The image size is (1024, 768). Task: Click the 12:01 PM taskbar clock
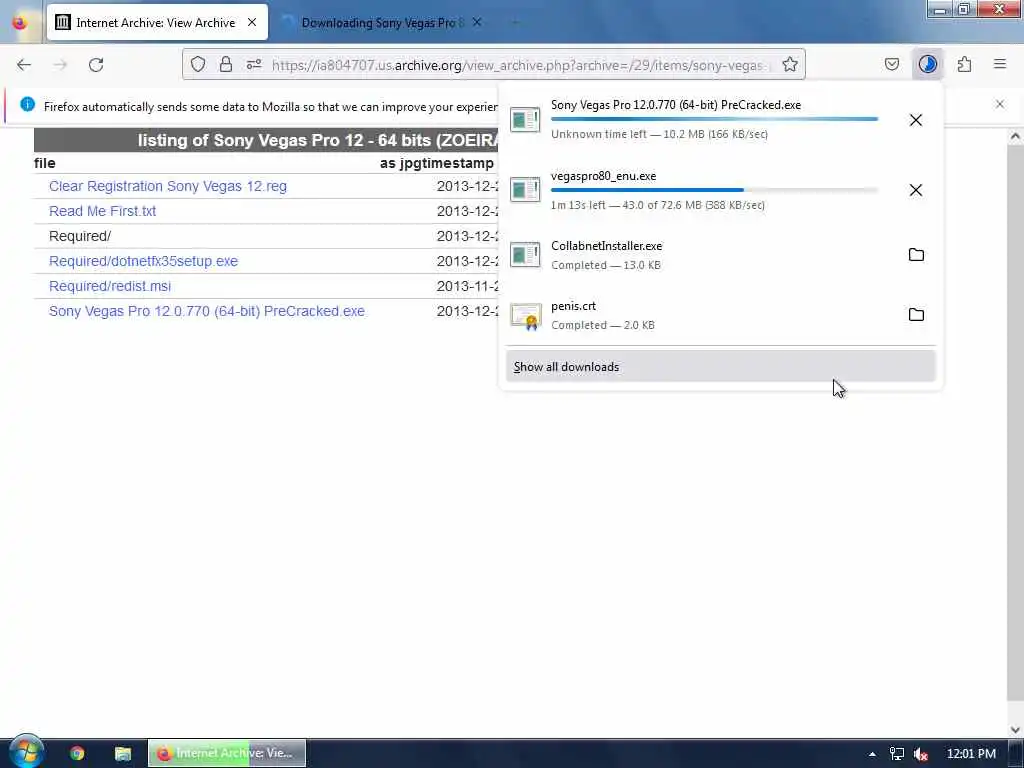pyautogui.click(x=971, y=754)
